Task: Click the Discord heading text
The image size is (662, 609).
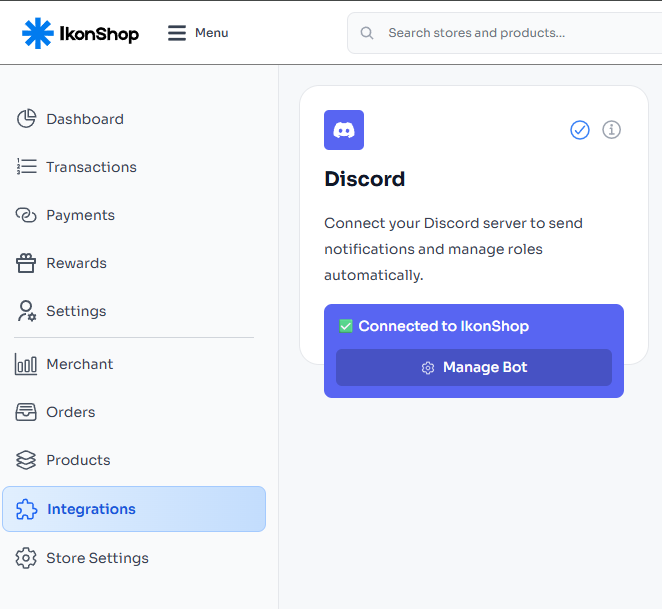Action: [x=364, y=179]
